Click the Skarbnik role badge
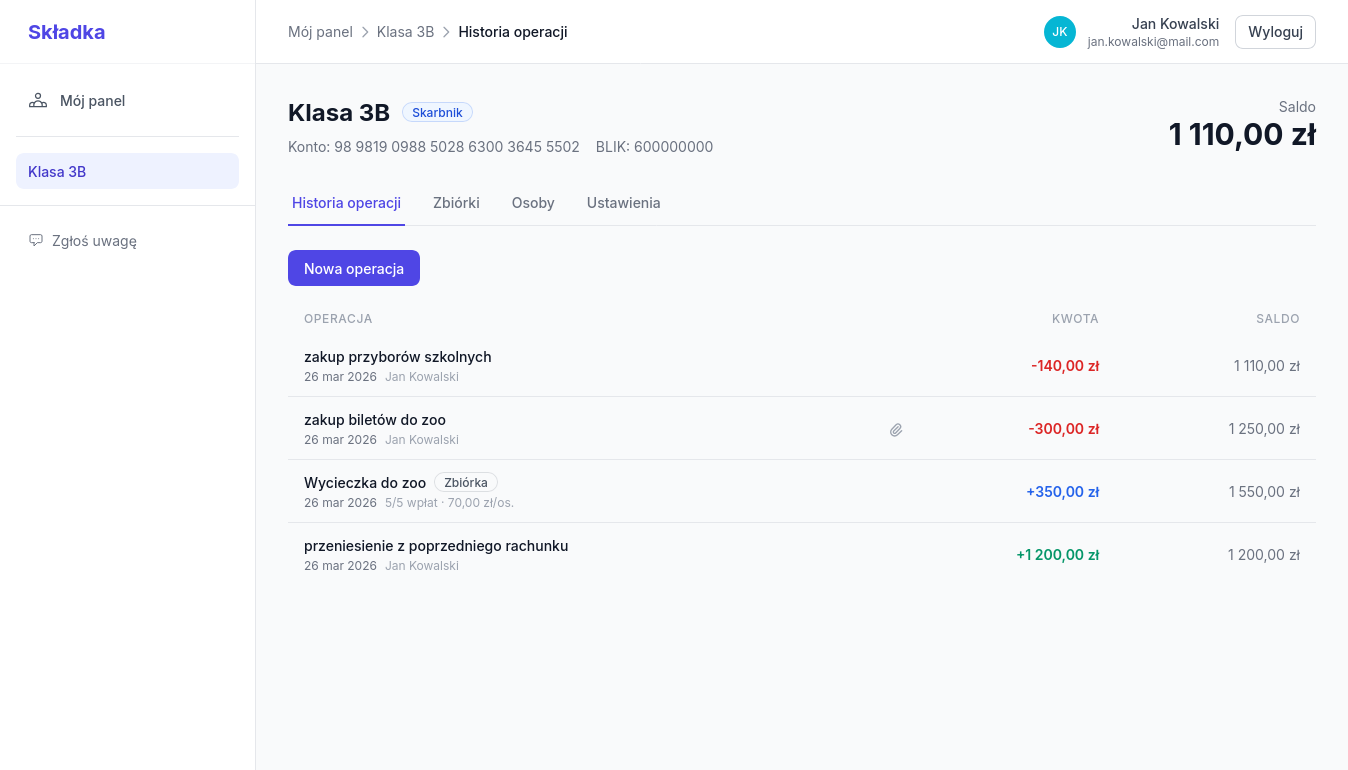The width and height of the screenshot is (1348, 770). click(437, 113)
